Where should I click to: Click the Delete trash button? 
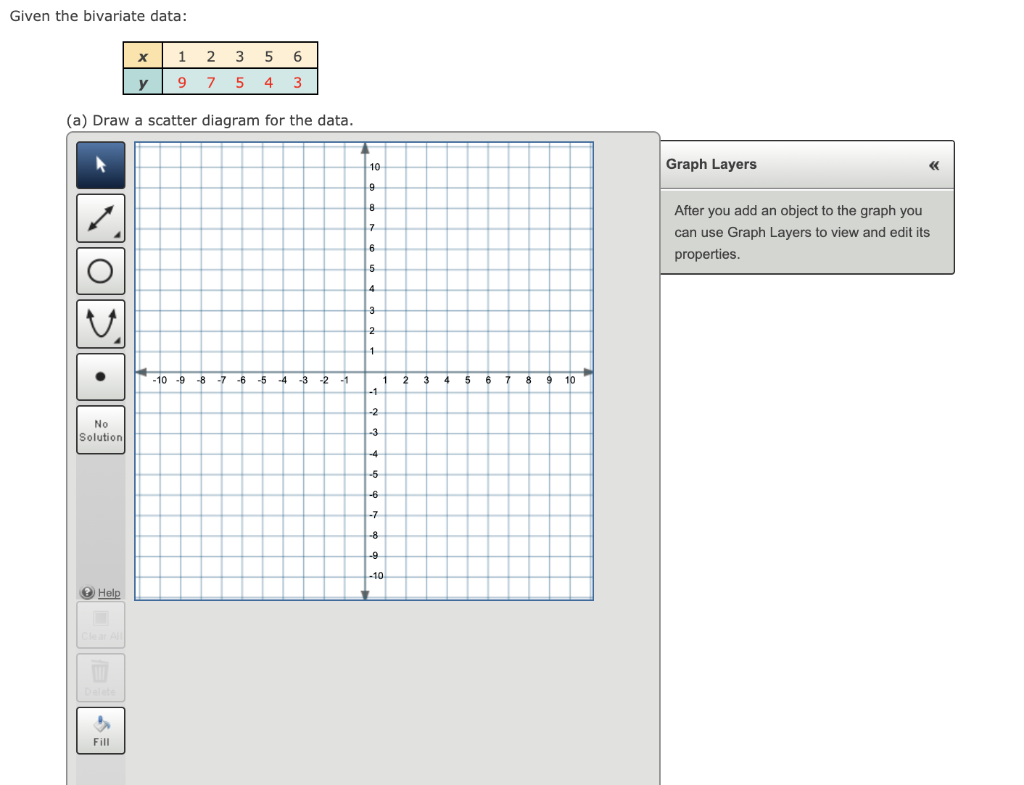(x=101, y=678)
